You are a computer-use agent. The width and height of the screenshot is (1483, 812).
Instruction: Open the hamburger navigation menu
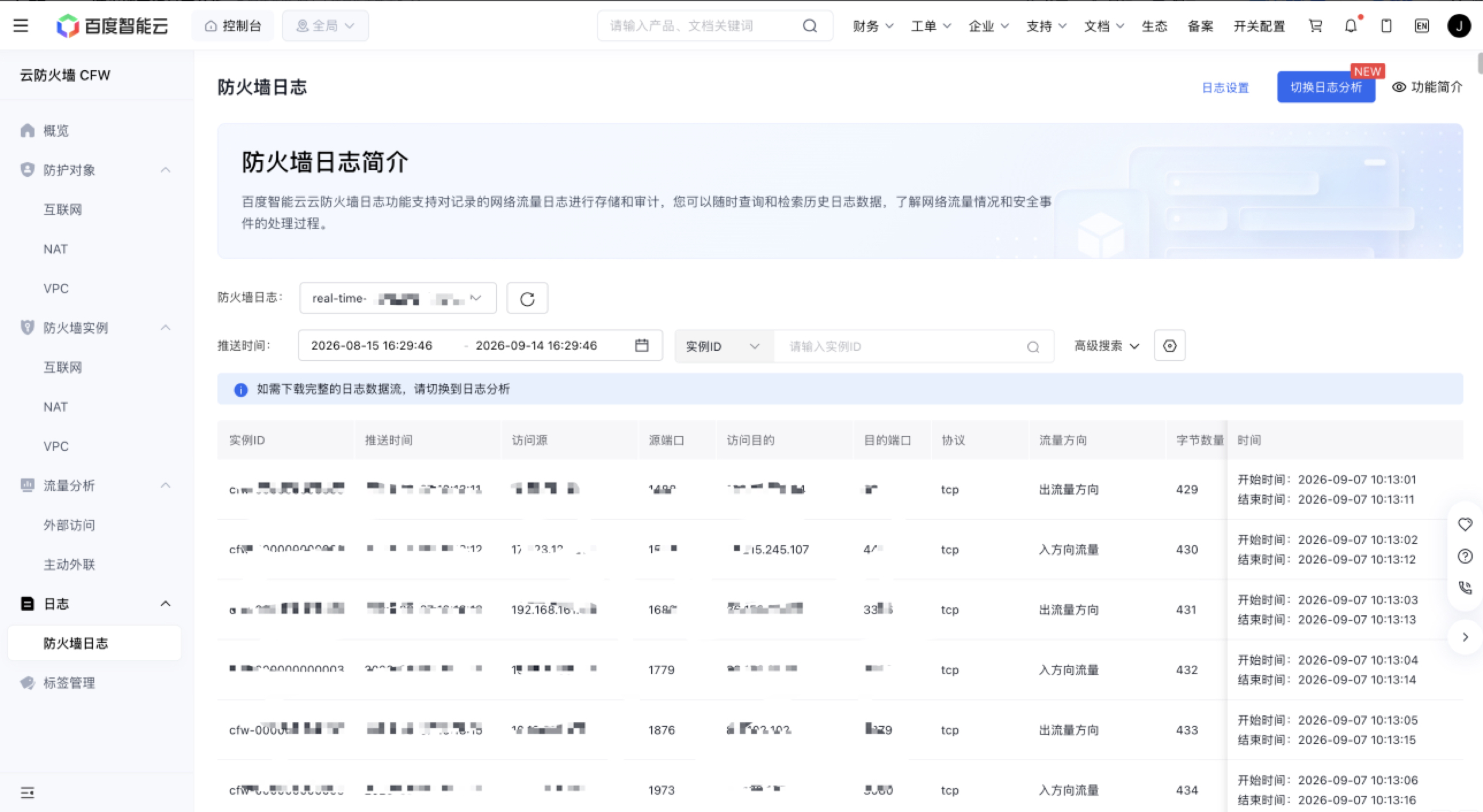[x=21, y=26]
